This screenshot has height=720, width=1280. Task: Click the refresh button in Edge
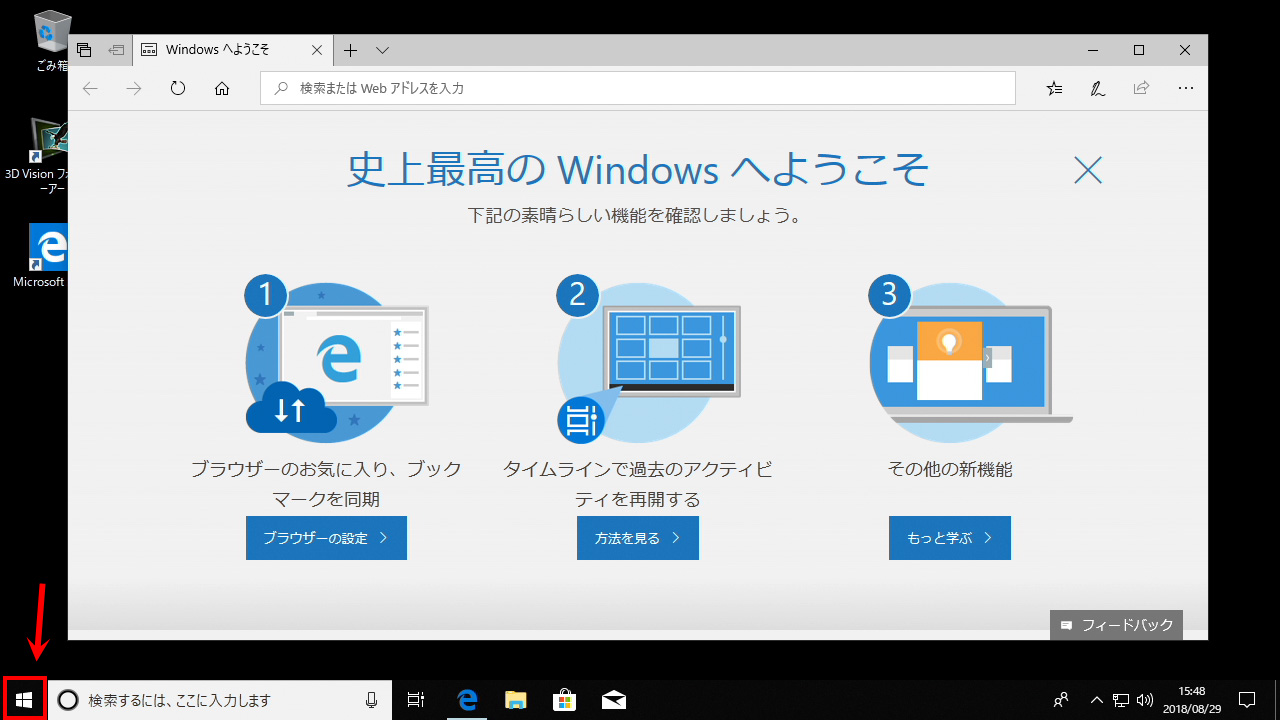tap(178, 88)
